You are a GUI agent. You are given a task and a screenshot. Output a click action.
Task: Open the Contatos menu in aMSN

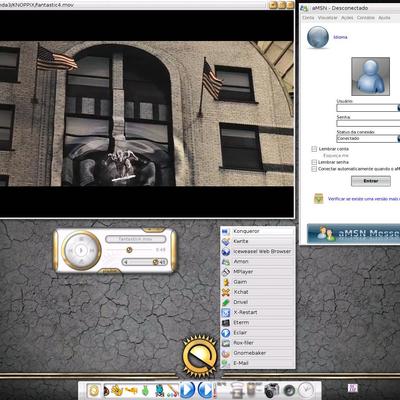[366, 18]
